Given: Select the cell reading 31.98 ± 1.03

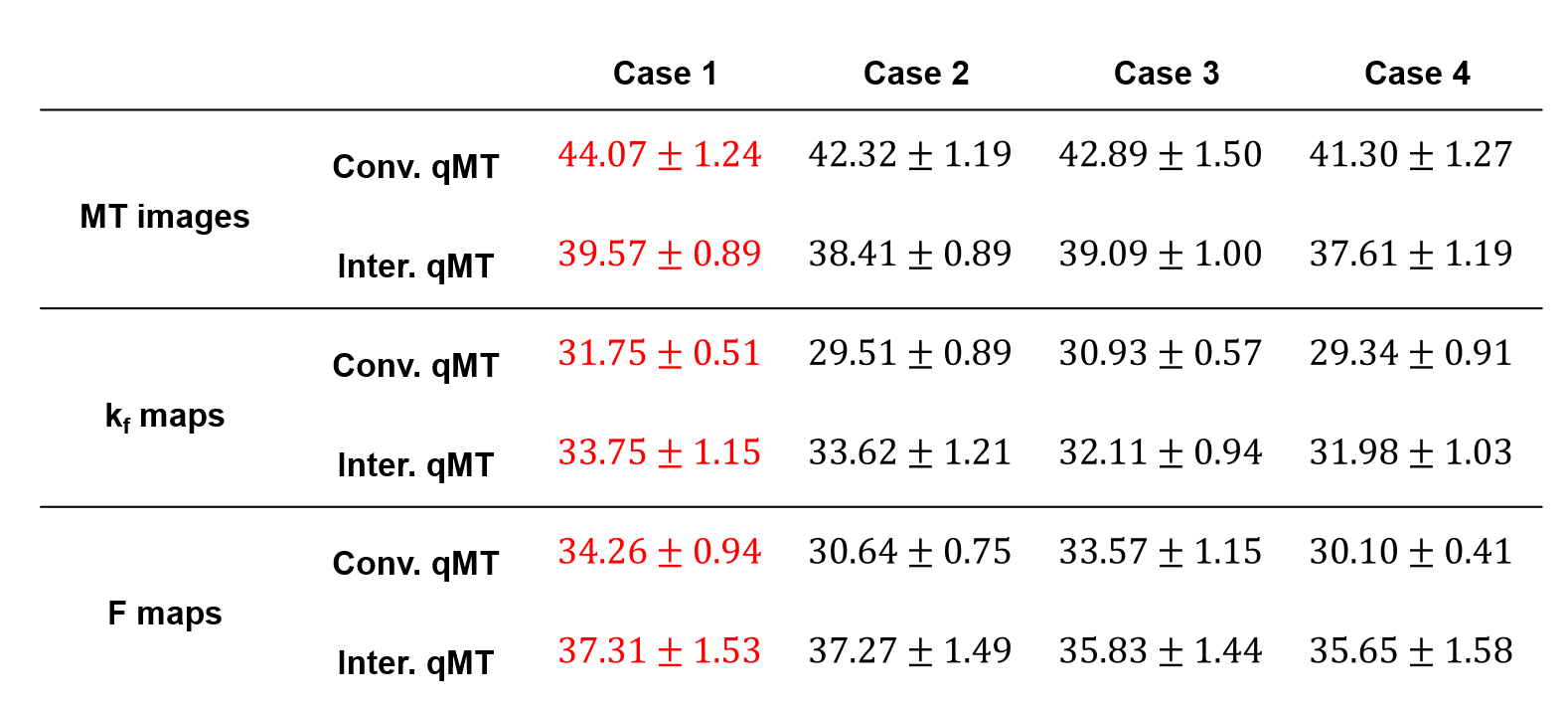Looking at the screenshot, I should 1410,453.
